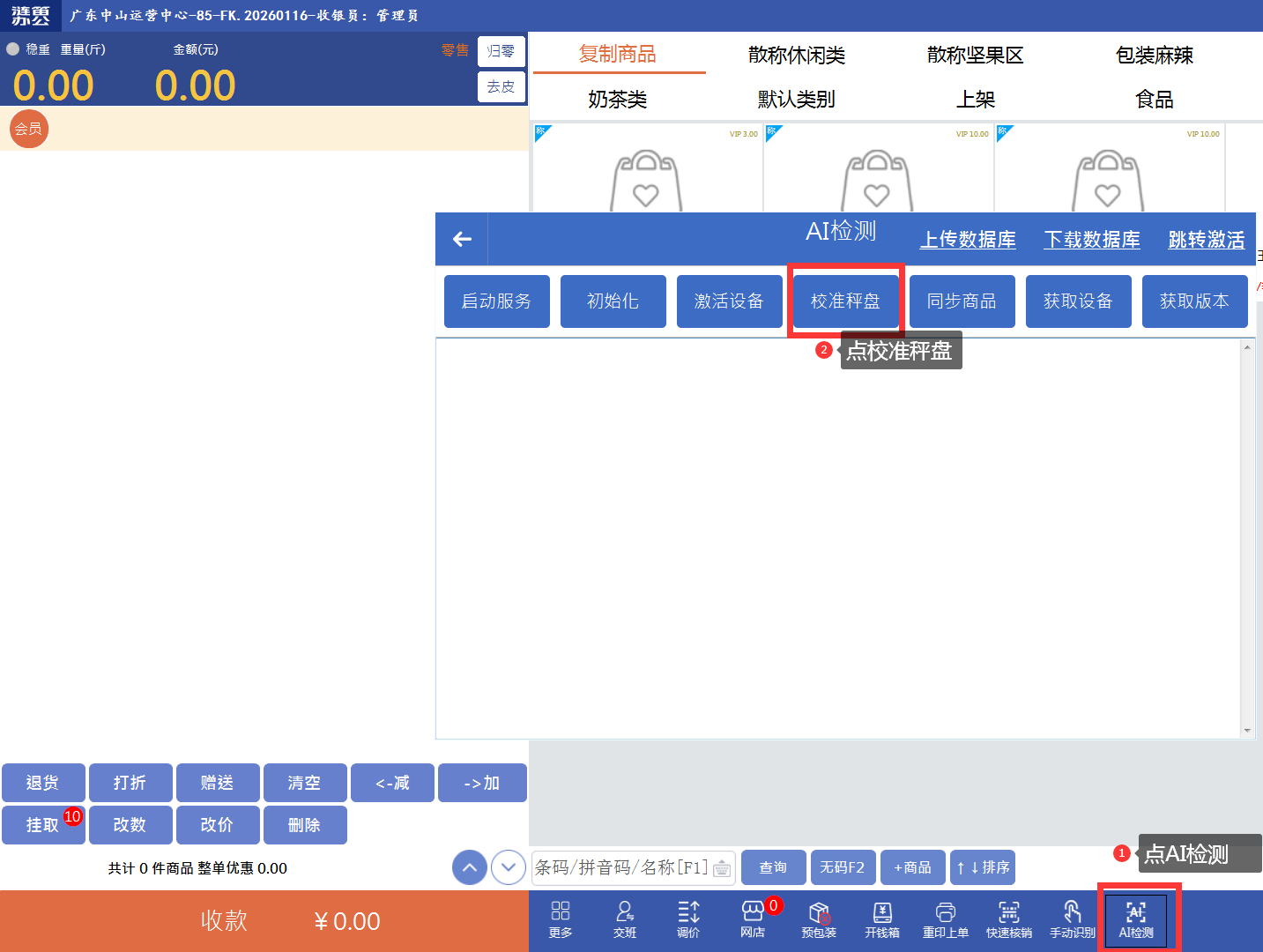Click the 开钱箱 open cash drawer icon

(x=882, y=919)
